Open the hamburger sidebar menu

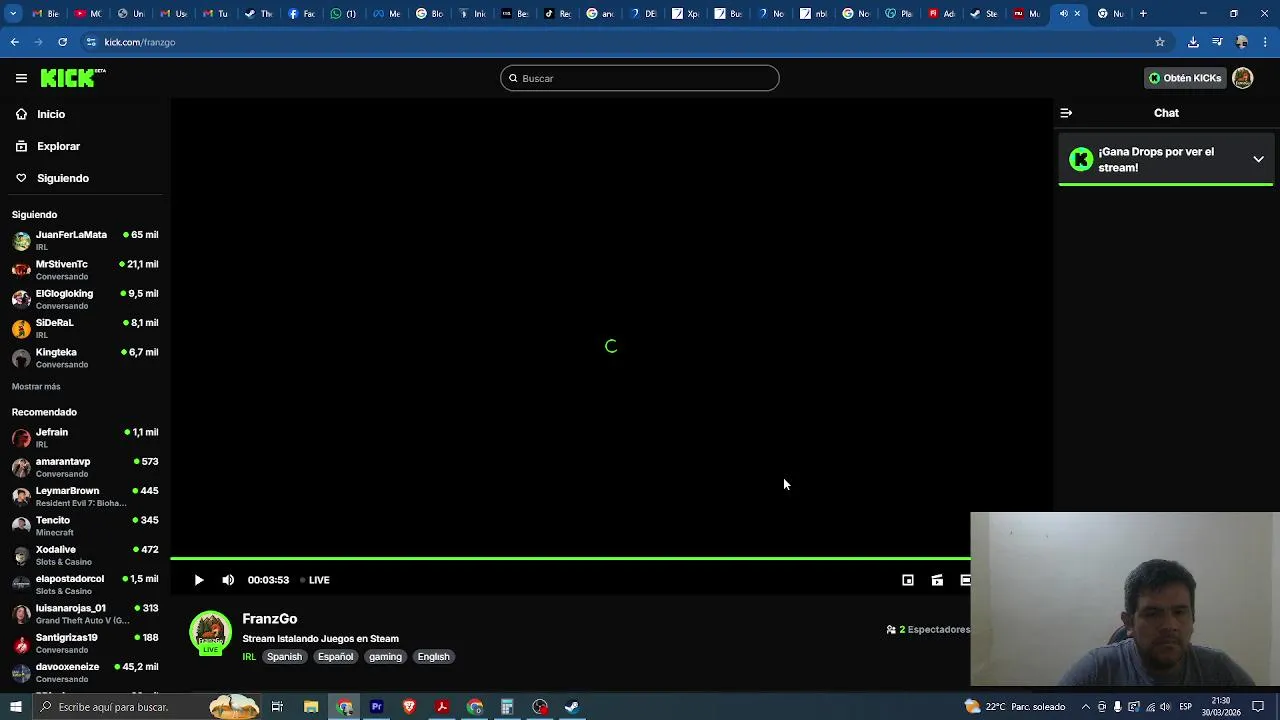tap(21, 78)
